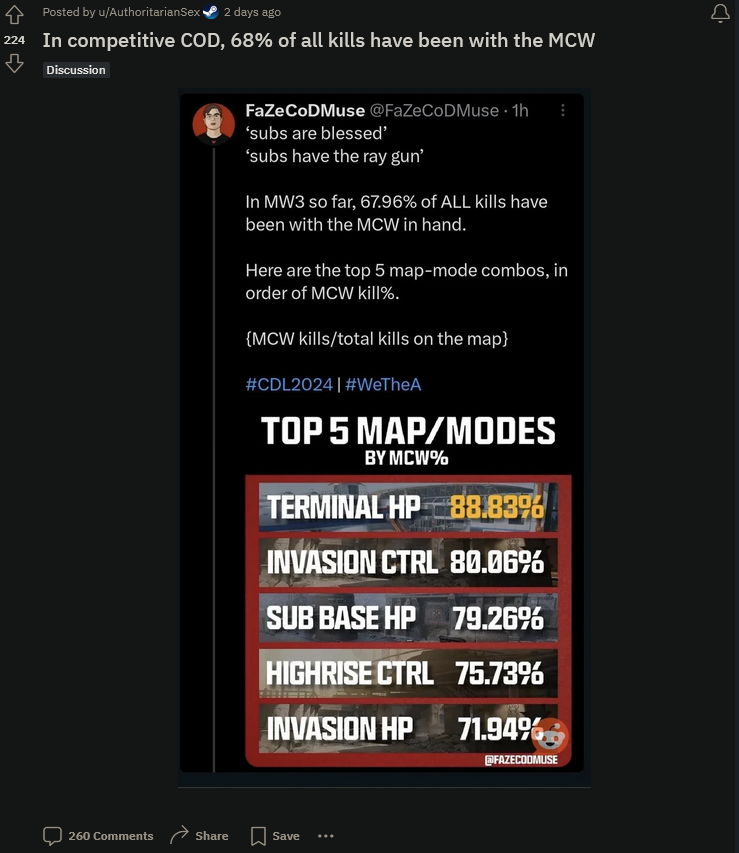Toggle notification bell for this post
This screenshot has height=853, width=739.
click(x=720, y=13)
